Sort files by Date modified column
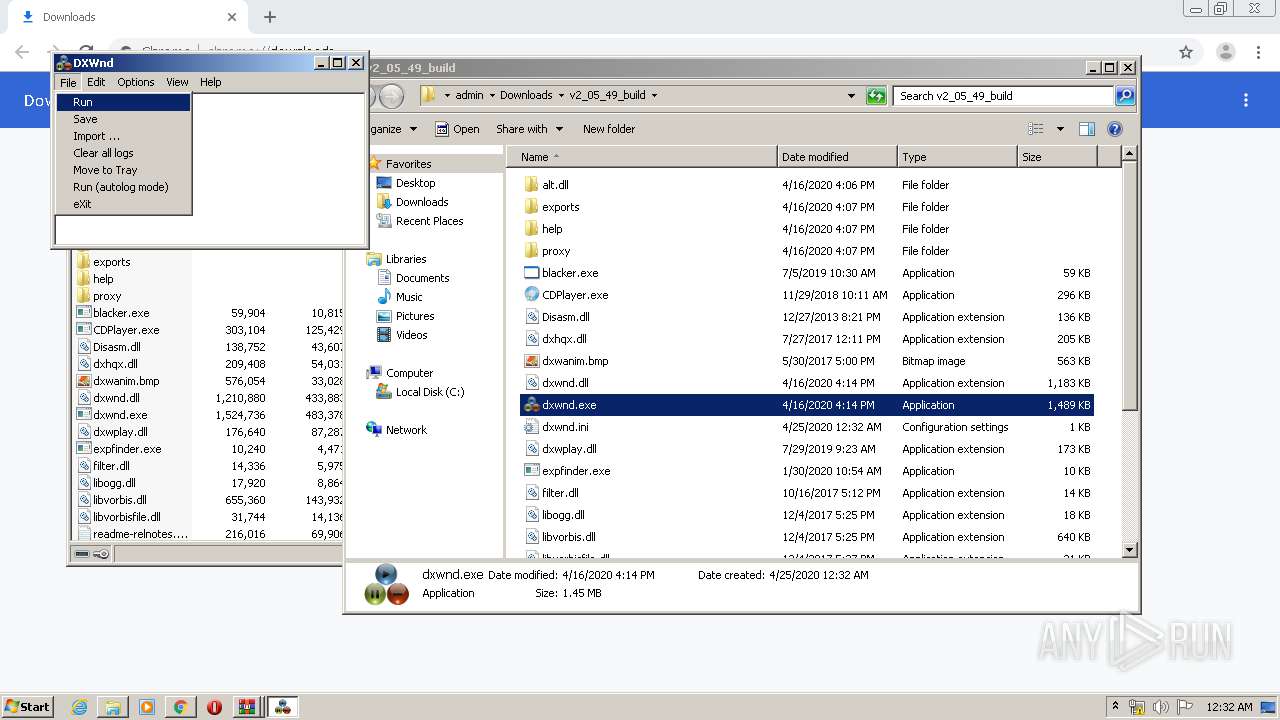This screenshot has width=1280, height=720. 837,157
